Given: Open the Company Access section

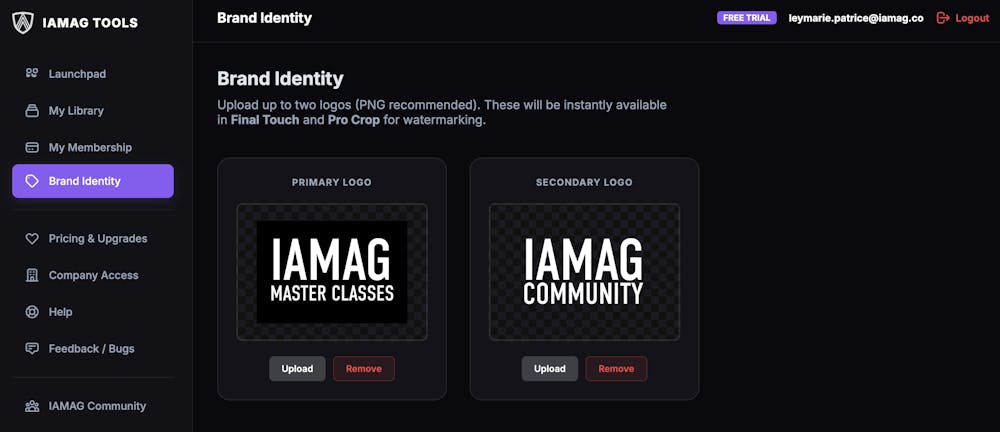Looking at the screenshot, I should click(x=93, y=276).
